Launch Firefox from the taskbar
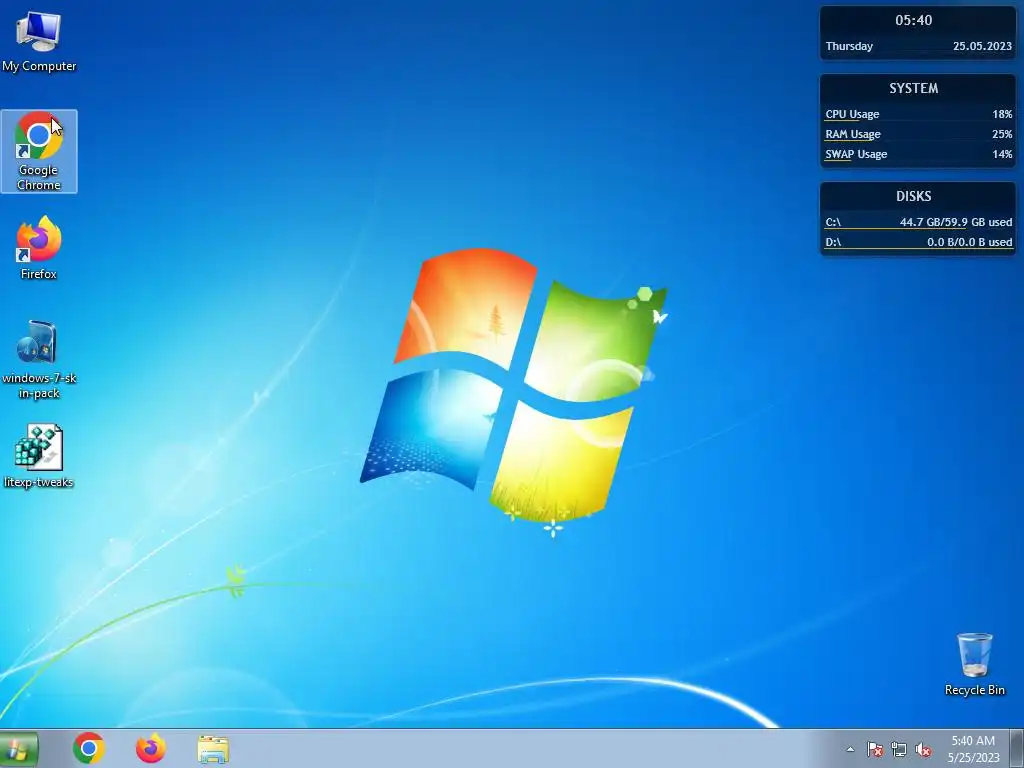The height and width of the screenshot is (768, 1024). point(150,748)
